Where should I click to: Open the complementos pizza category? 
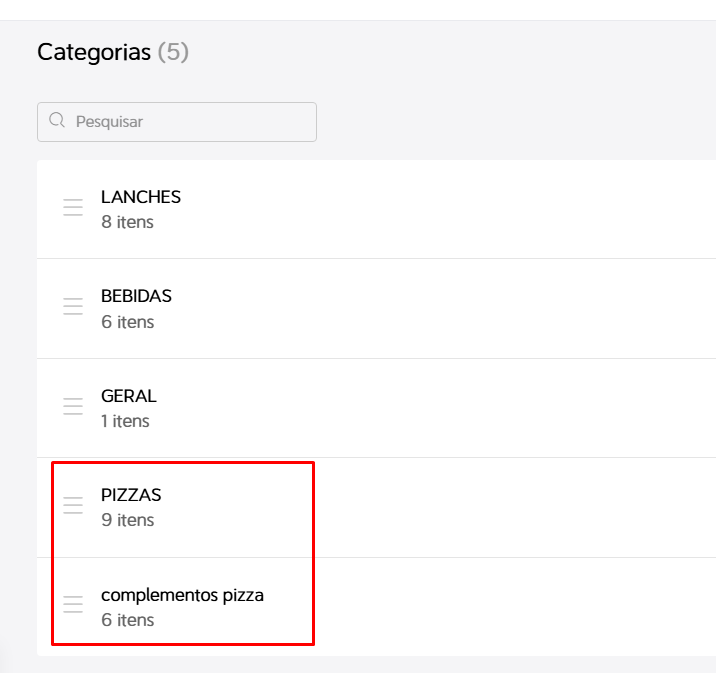(x=182, y=595)
